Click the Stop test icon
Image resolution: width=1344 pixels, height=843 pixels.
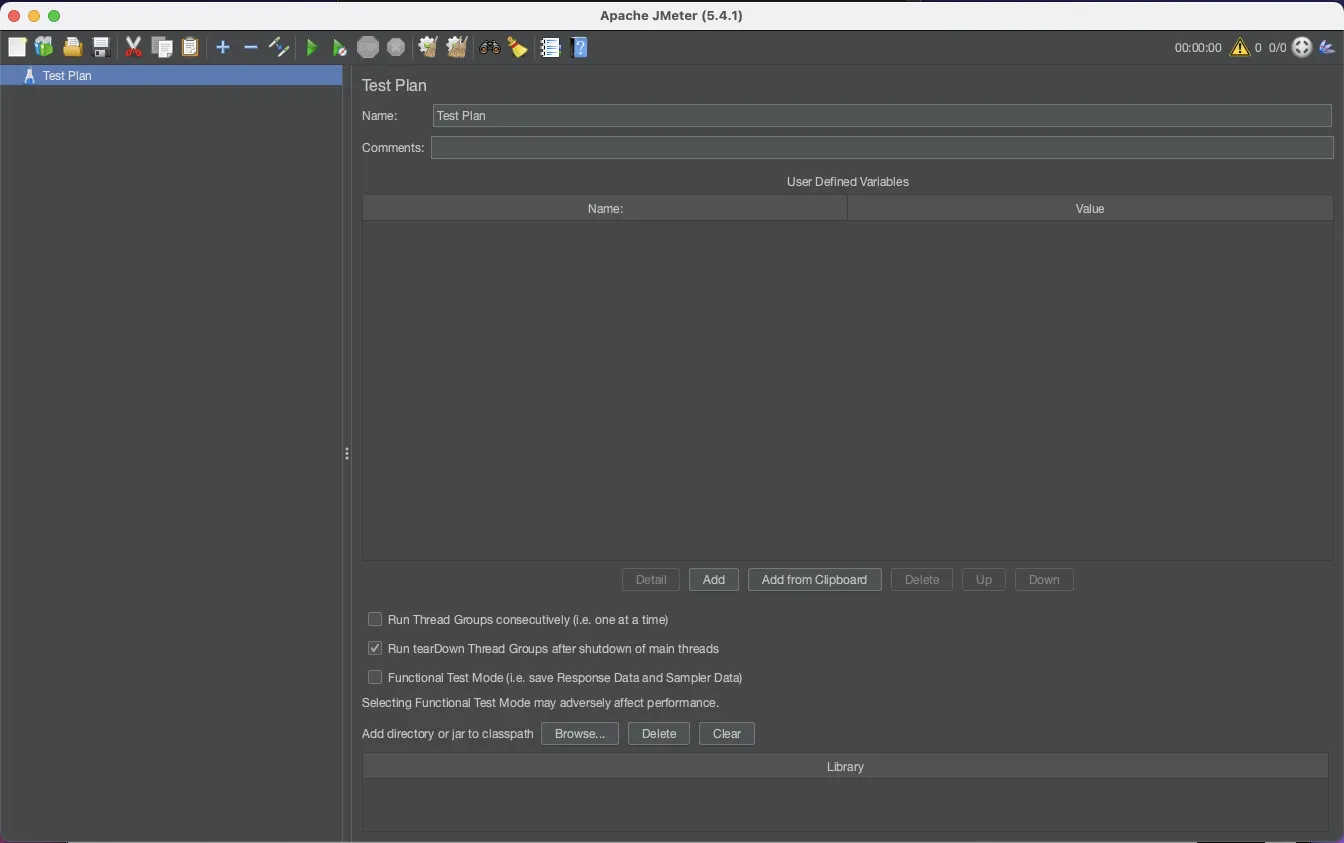[x=368, y=47]
